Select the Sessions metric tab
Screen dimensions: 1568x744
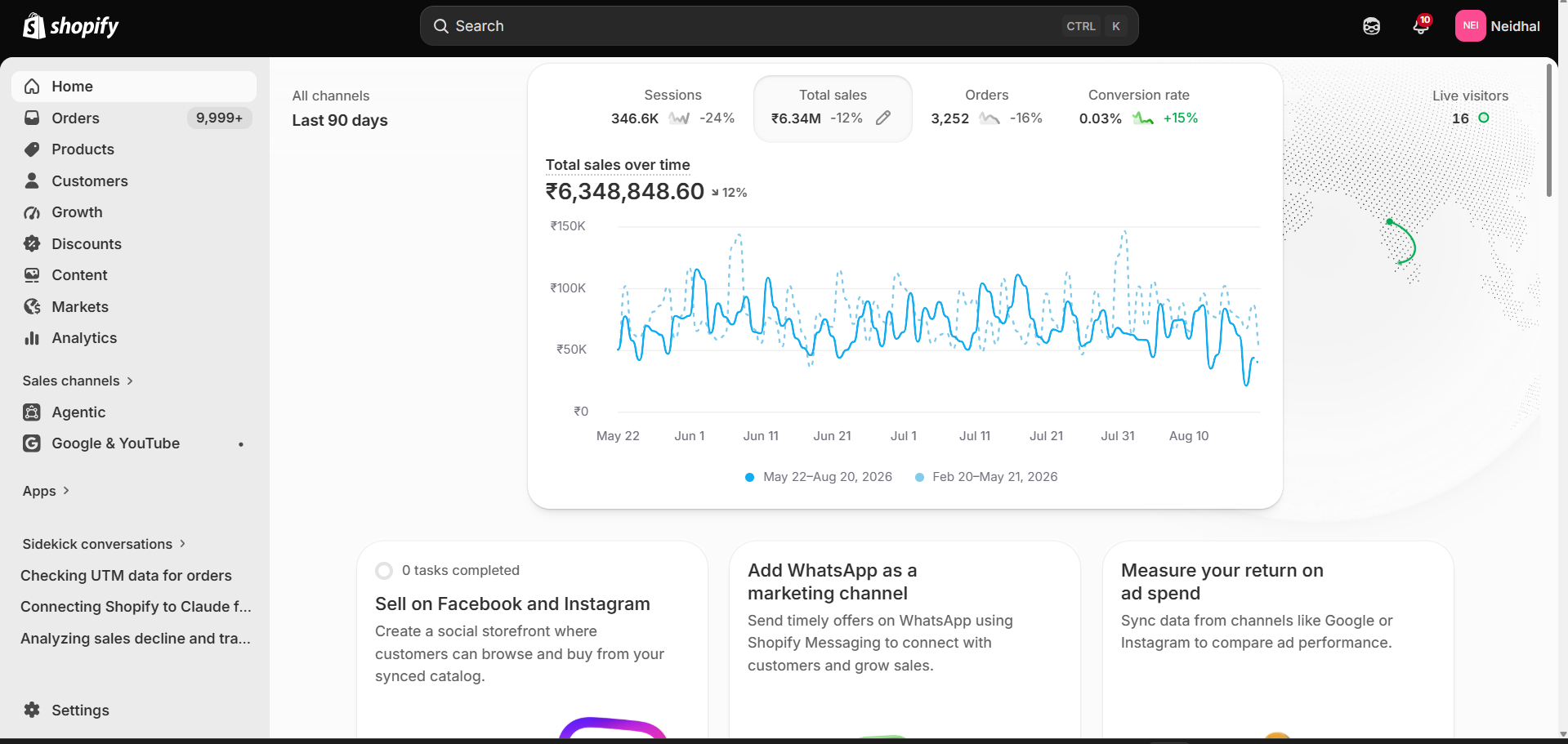[x=672, y=107]
